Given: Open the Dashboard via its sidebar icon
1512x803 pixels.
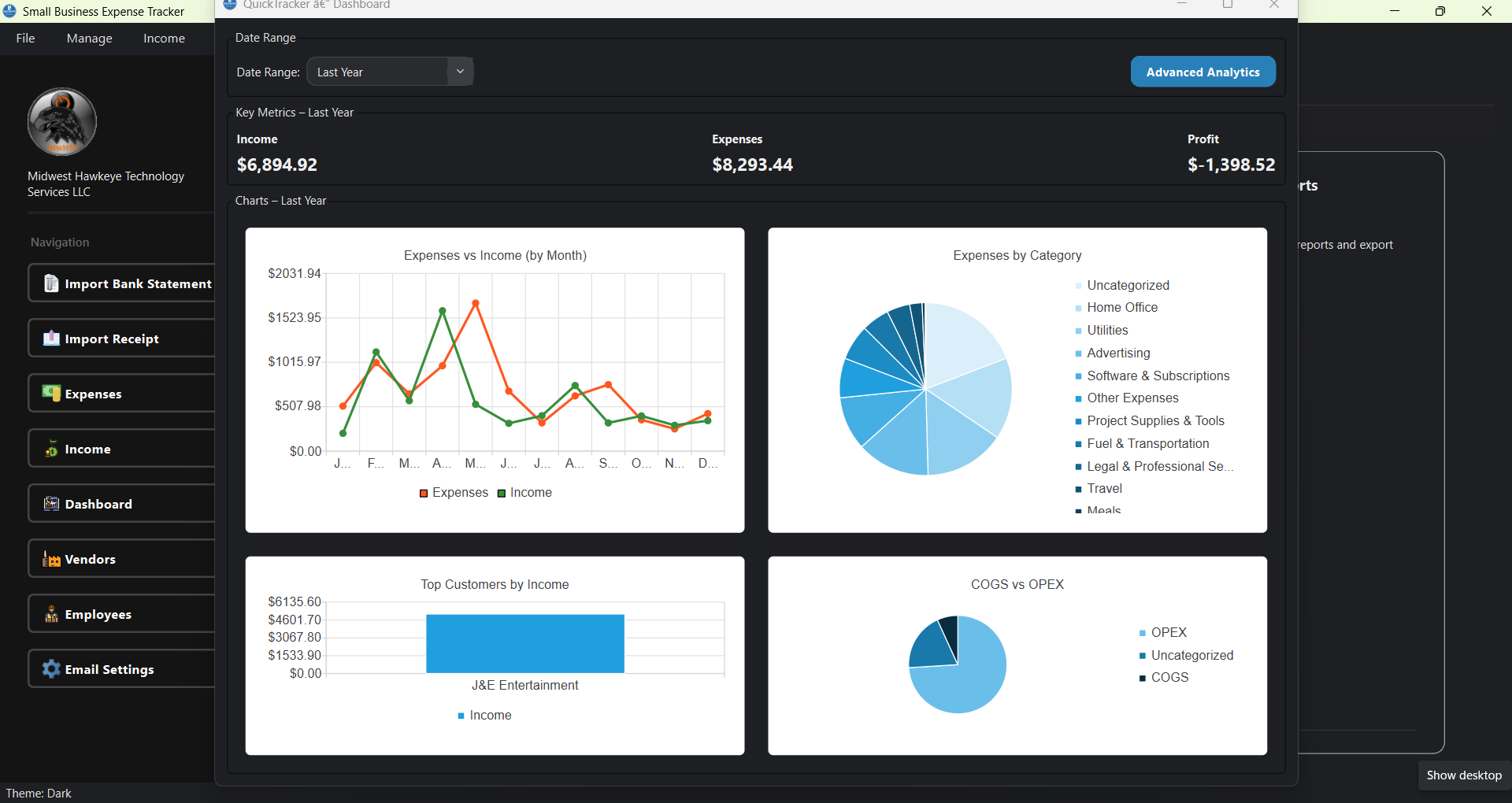Looking at the screenshot, I should pos(50,504).
